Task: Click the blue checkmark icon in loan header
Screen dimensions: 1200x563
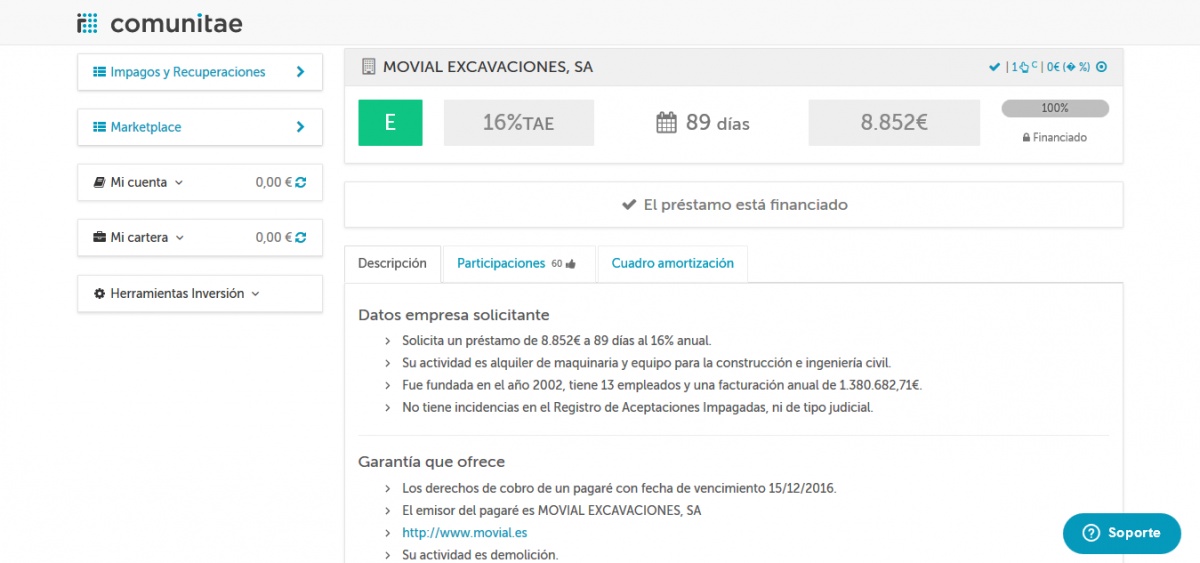Action: click(994, 67)
